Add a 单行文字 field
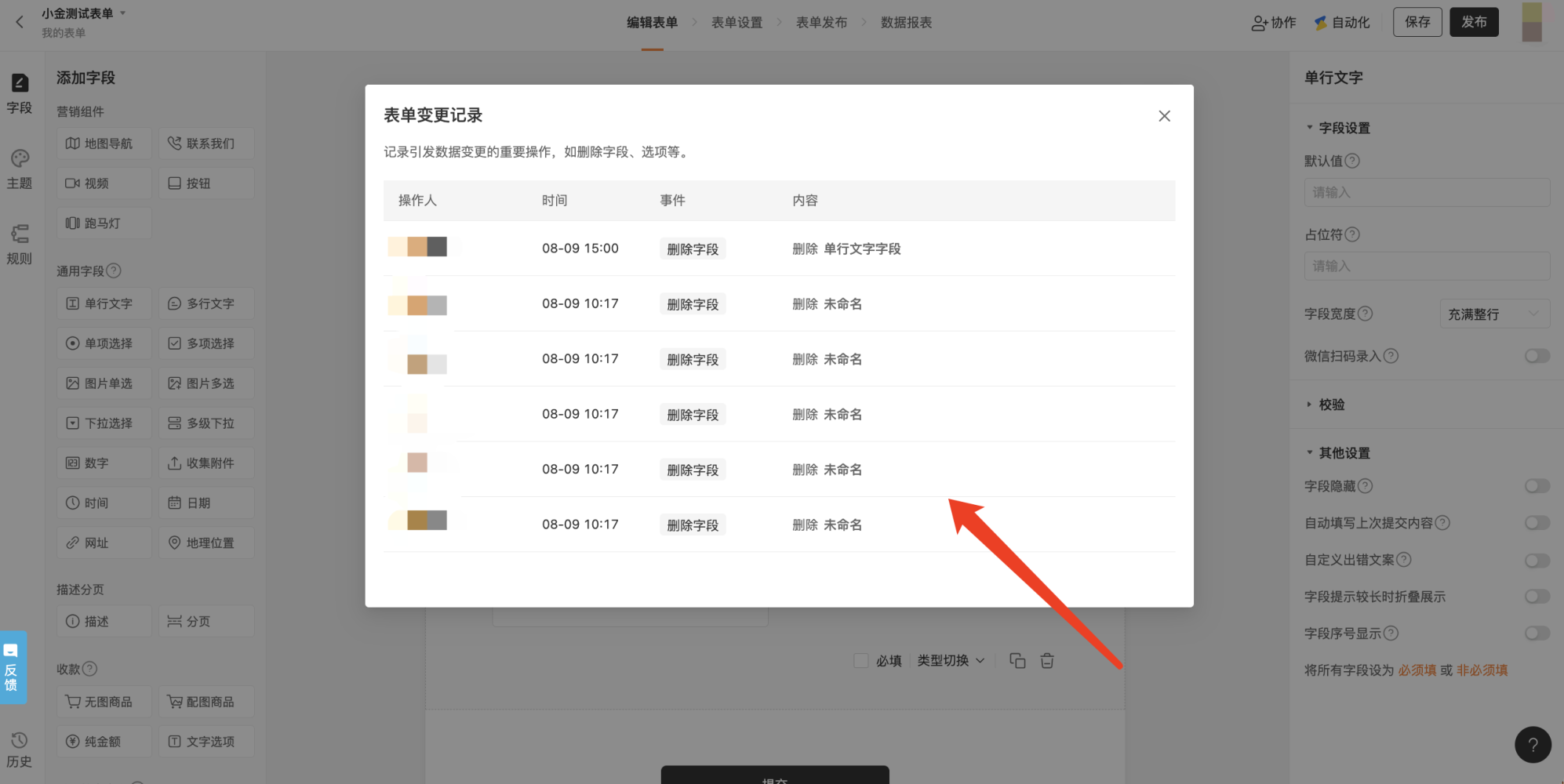 tap(104, 303)
